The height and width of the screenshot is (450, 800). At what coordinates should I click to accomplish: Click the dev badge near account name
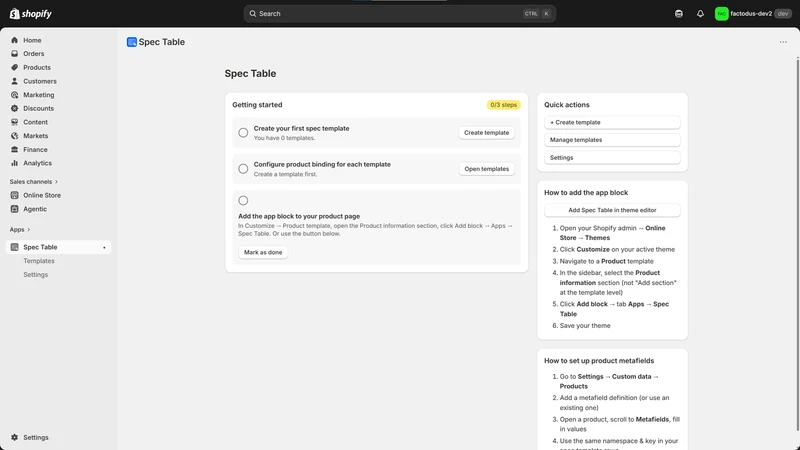pyautogui.click(x=783, y=14)
